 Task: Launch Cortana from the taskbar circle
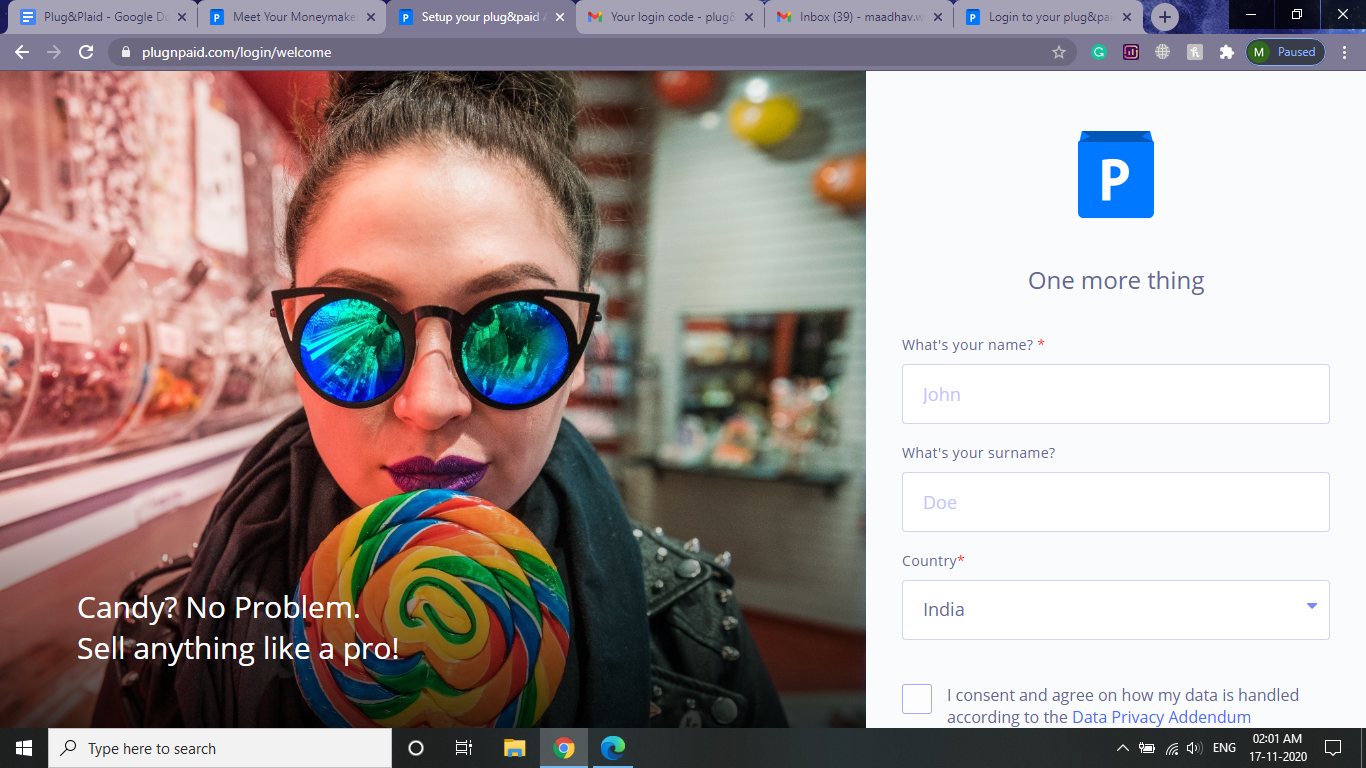(416, 748)
